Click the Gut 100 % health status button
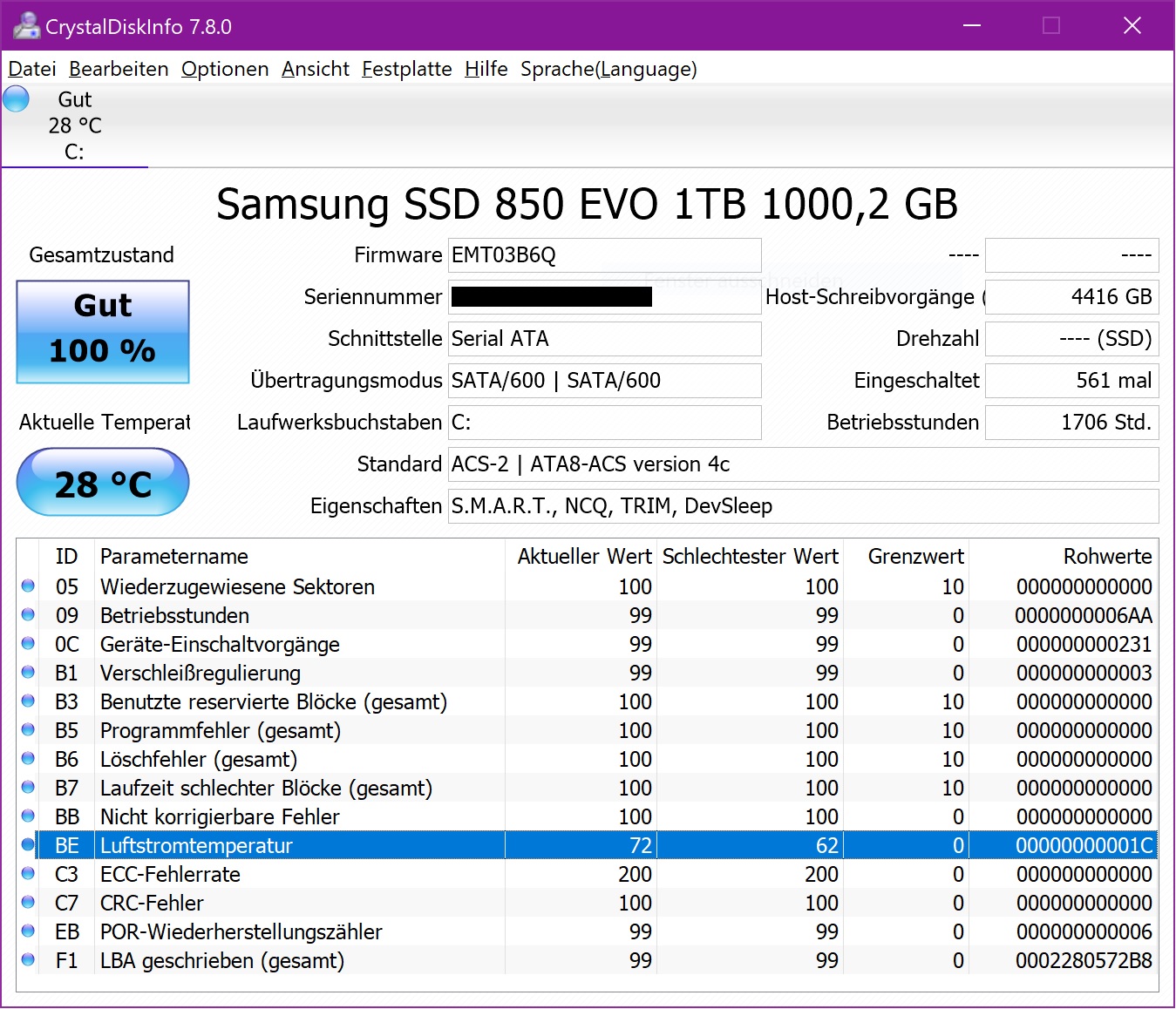 (103, 332)
